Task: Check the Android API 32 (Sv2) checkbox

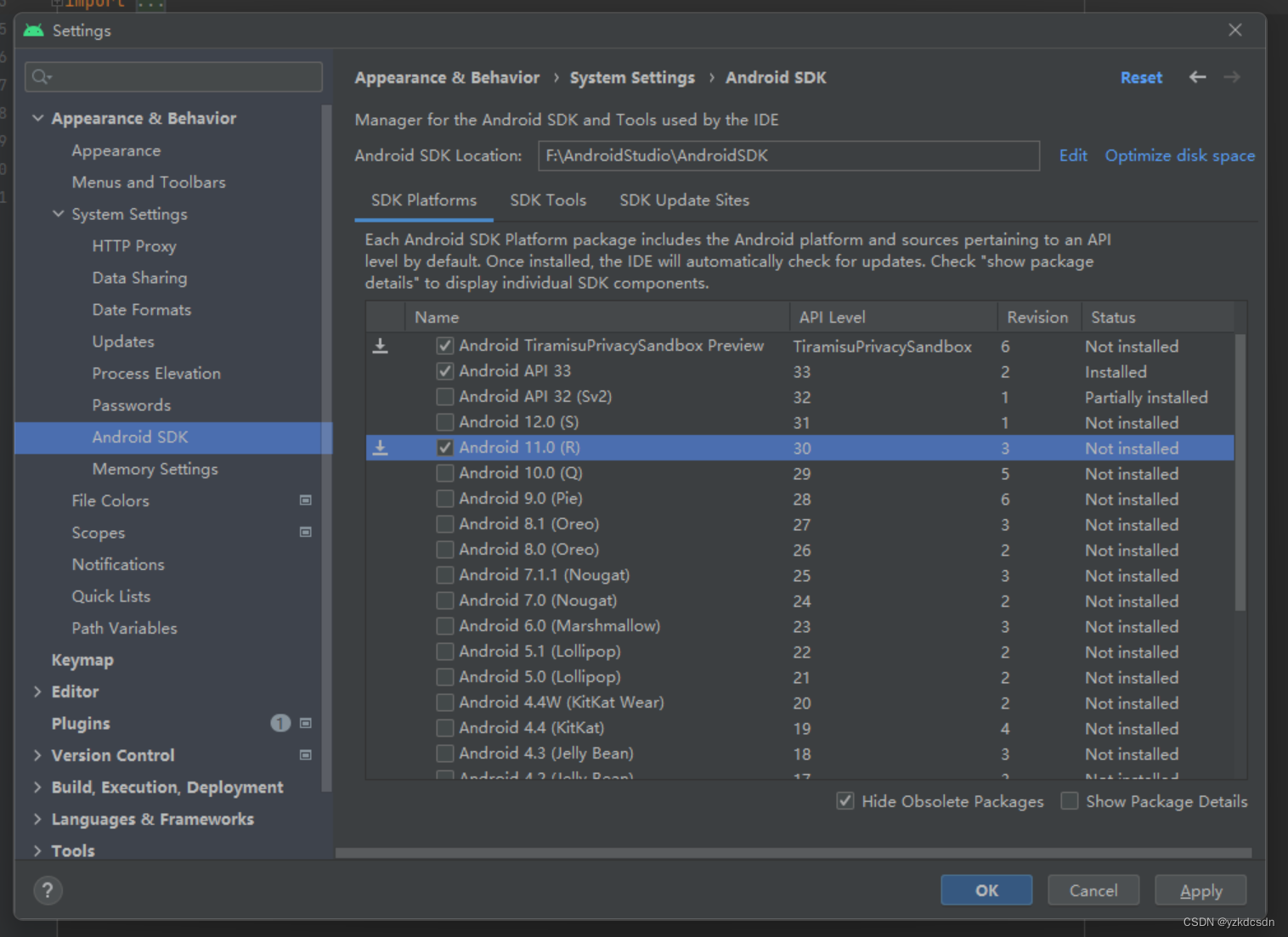Action: point(444,397)
